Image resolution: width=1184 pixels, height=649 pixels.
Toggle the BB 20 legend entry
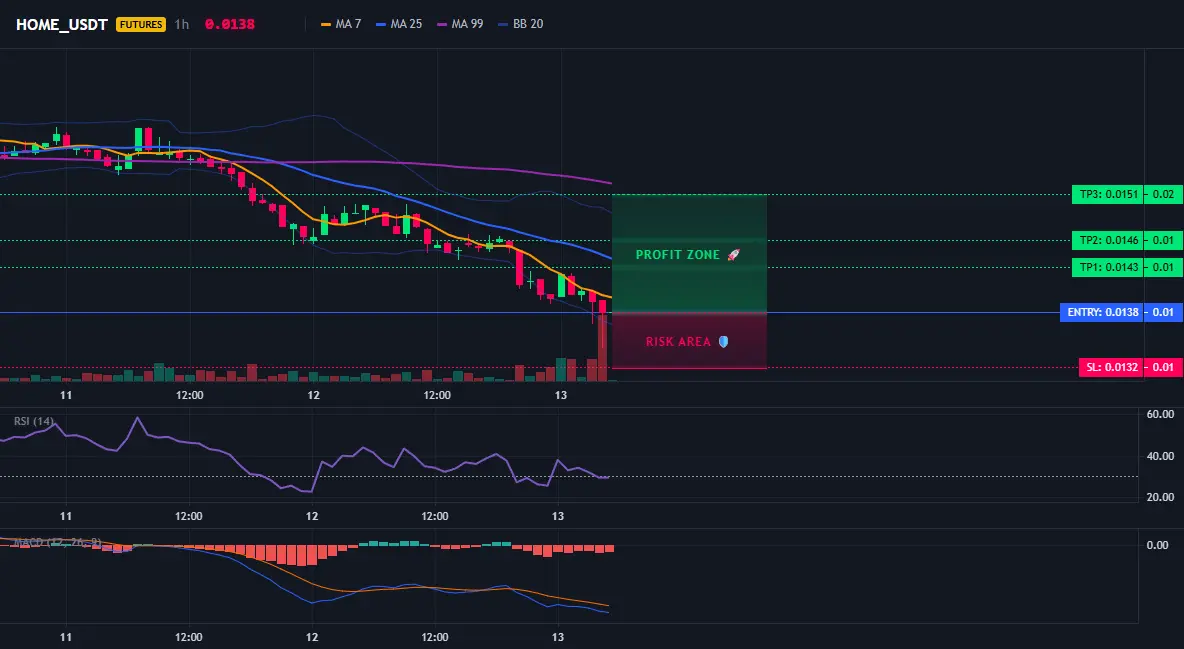tap(521, 24)
